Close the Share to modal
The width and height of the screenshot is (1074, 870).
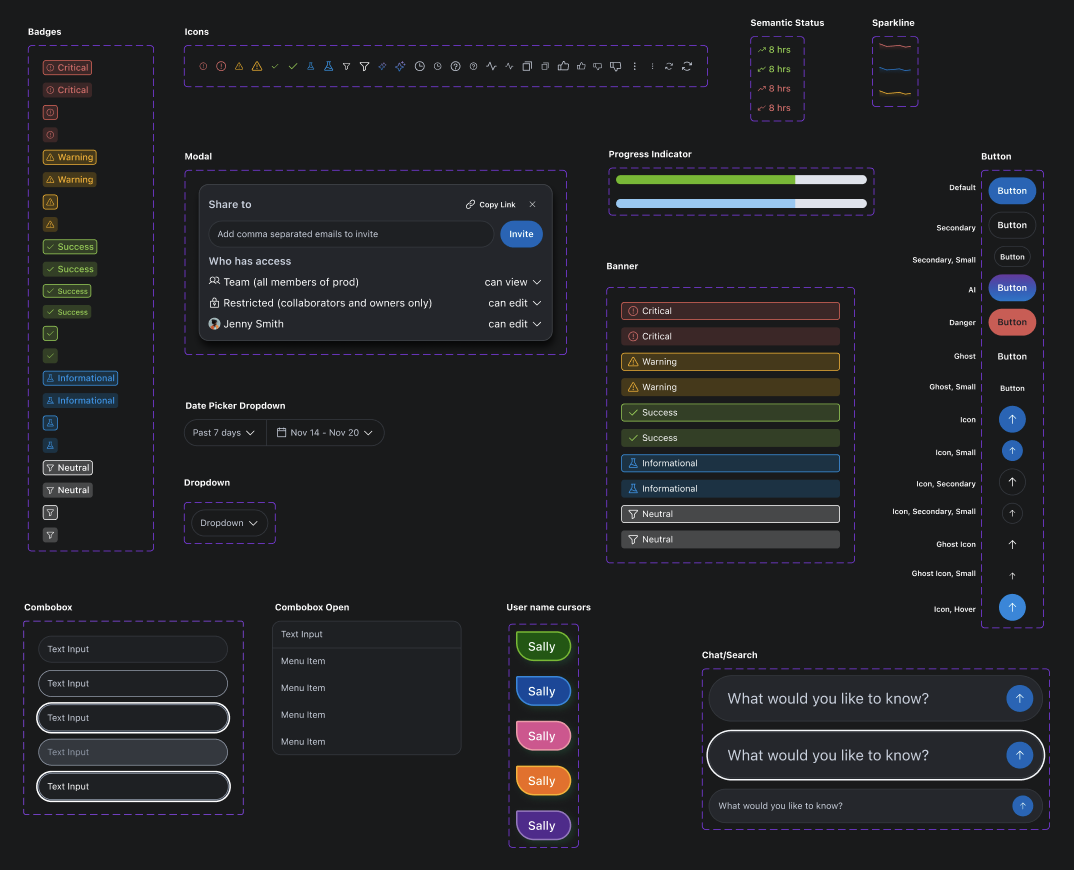coord(532,204)
